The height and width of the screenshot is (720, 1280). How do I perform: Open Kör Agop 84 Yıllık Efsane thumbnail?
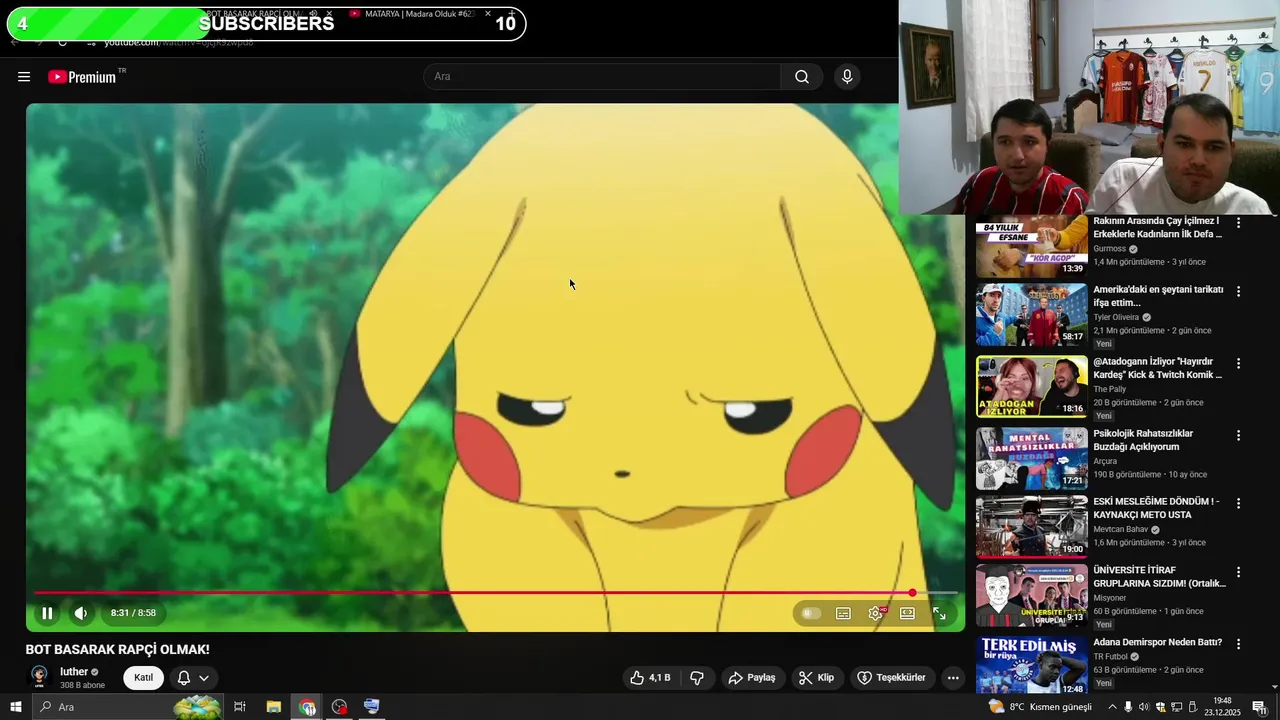point(1031,247)
